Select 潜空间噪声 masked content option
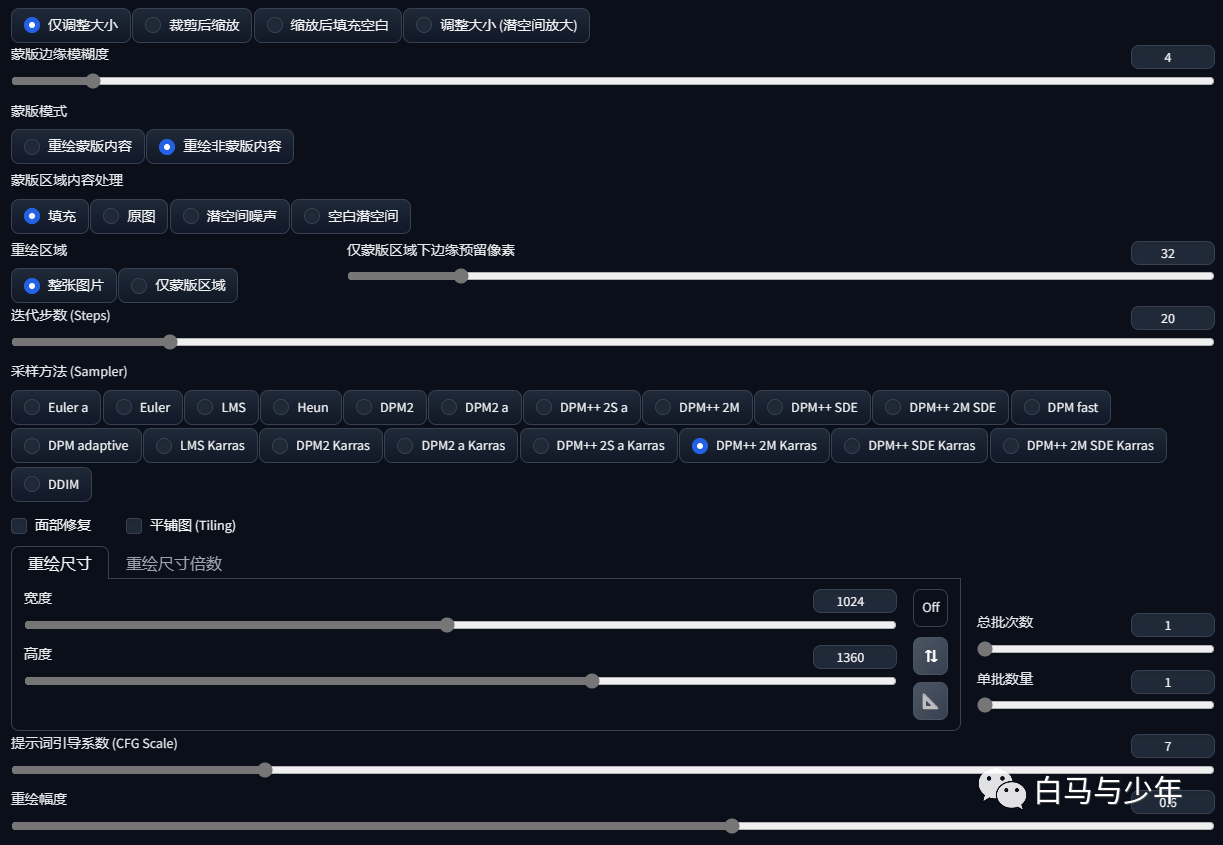This screenshot has width=1223, height=845. (230, 216)
